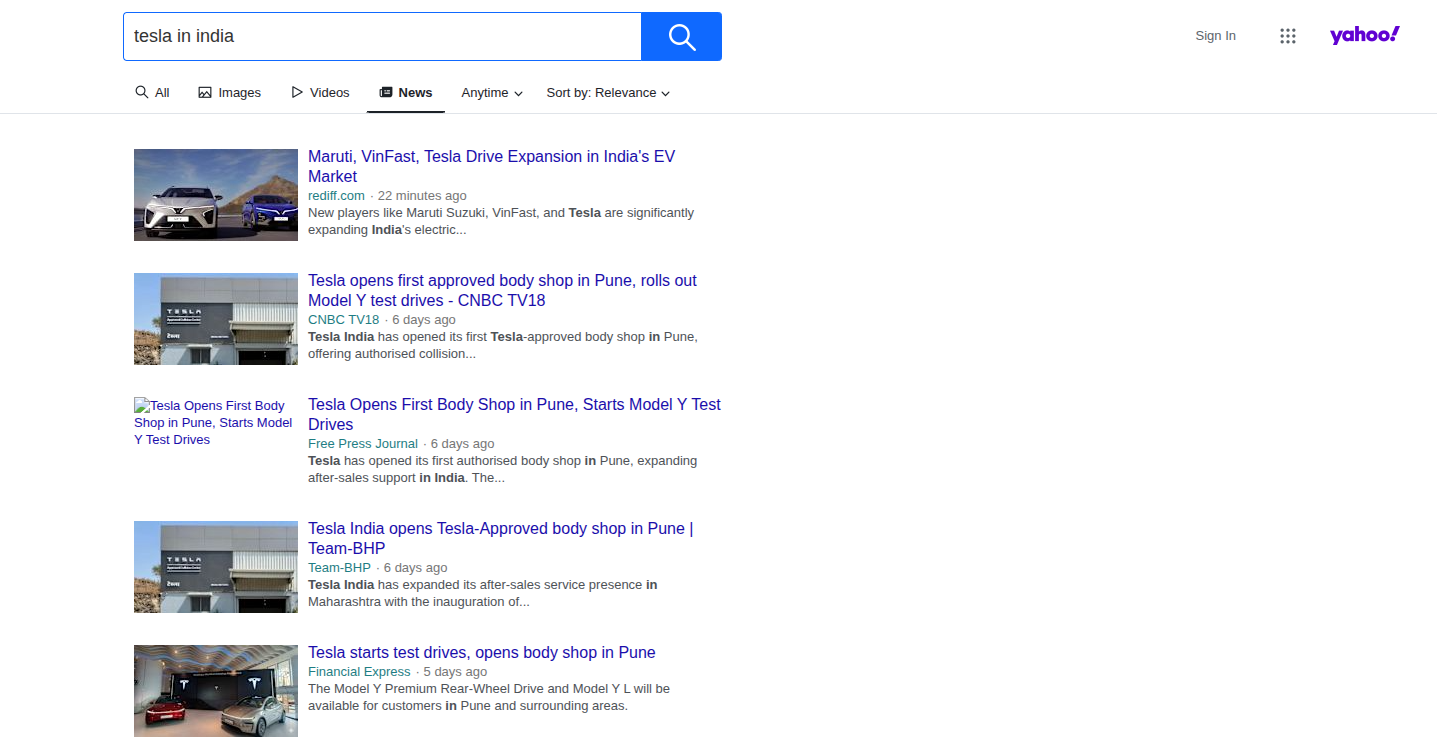Open the Sort by: Relevance dropdown
This screenshot has height=739, width=1437.
point(608,92)
